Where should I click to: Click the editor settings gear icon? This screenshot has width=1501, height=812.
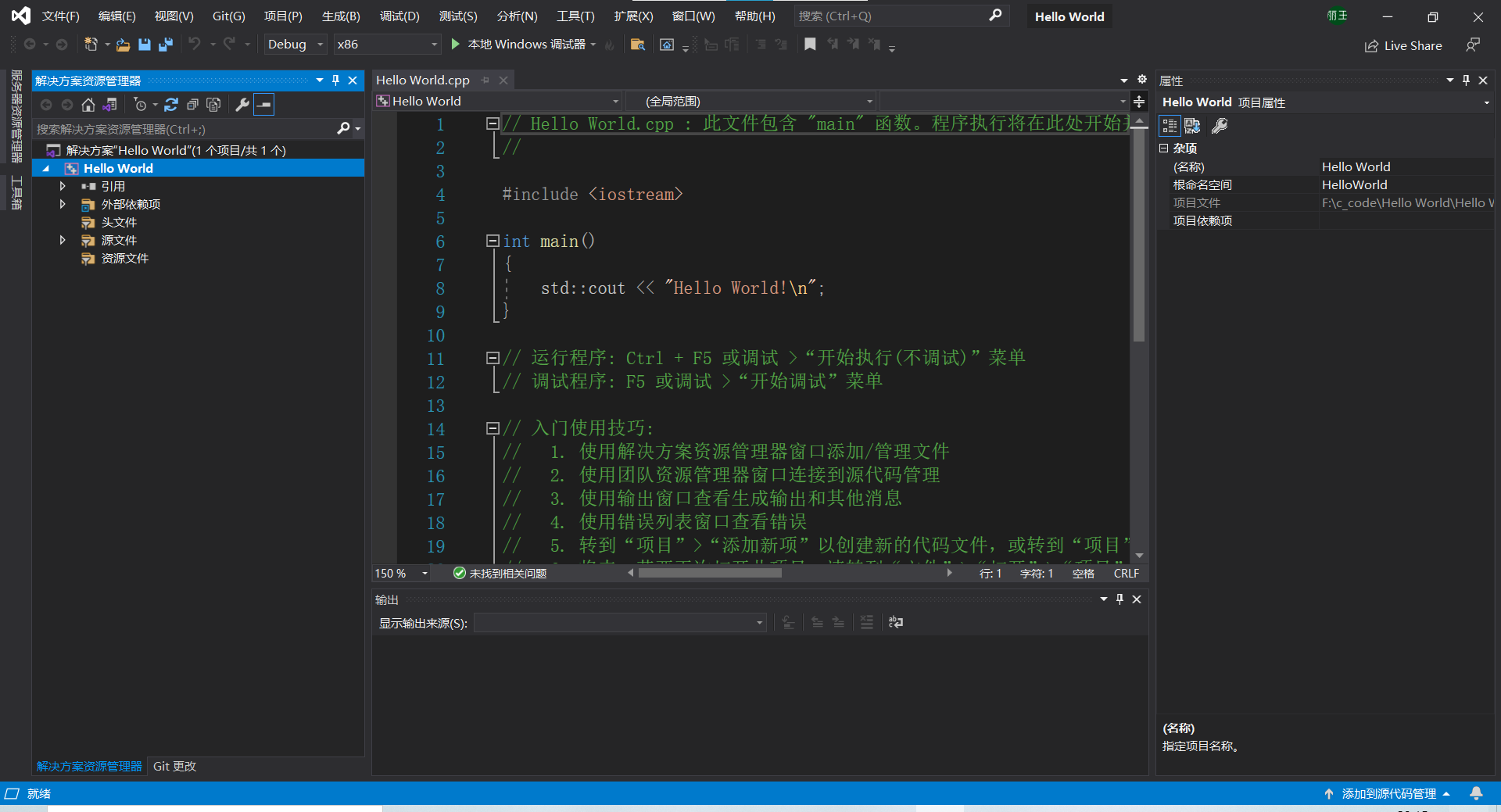point(1141,79)
